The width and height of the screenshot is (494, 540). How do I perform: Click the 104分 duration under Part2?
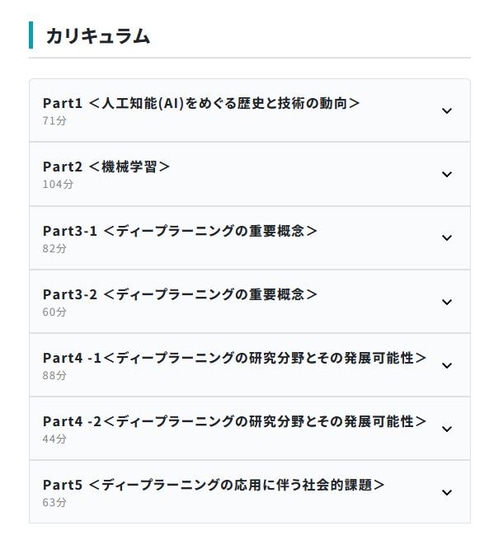[x=58, y=184]
